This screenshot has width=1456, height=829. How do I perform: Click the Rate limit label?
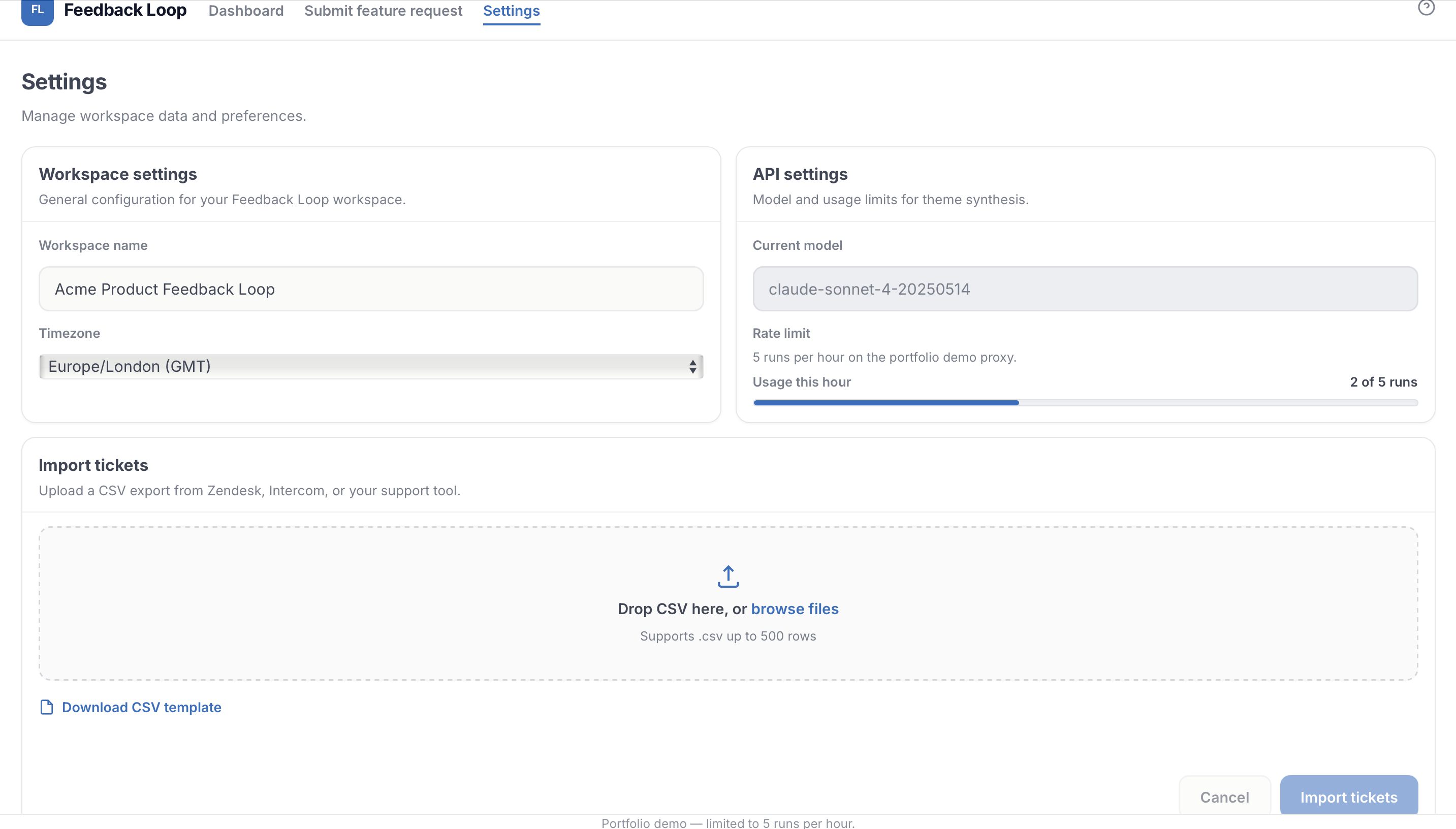[x=781, y=333]
